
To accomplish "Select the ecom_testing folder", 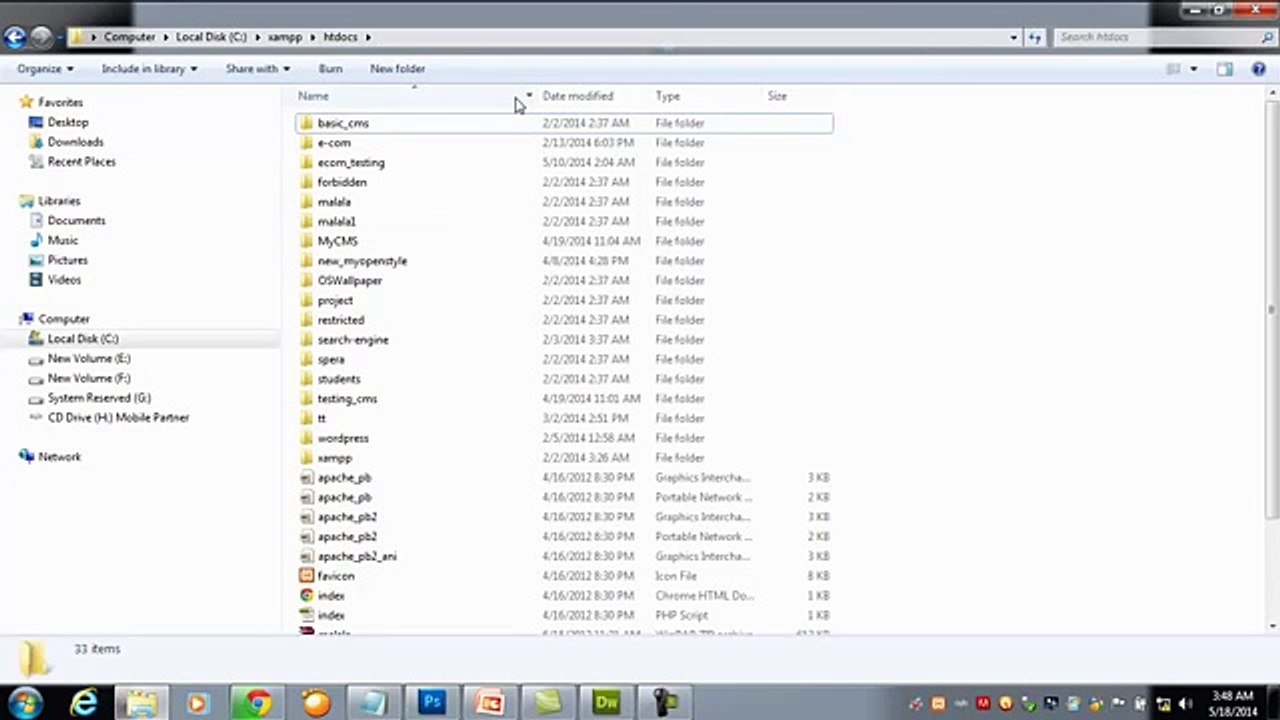I will (351, 162).
